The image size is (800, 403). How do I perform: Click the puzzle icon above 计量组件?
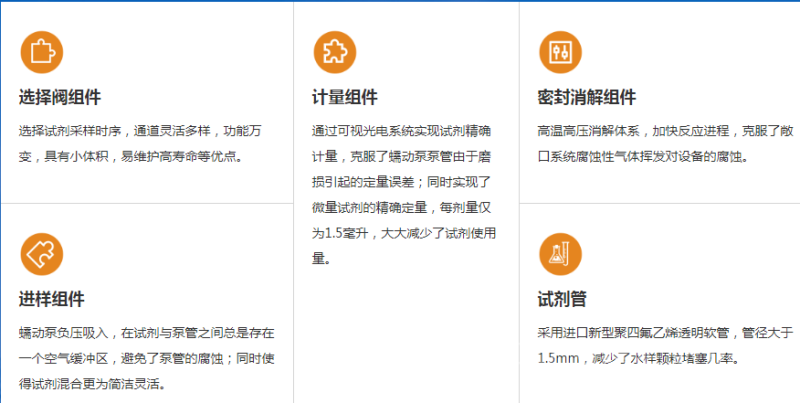pyautogui.click(x=335, y=52)
